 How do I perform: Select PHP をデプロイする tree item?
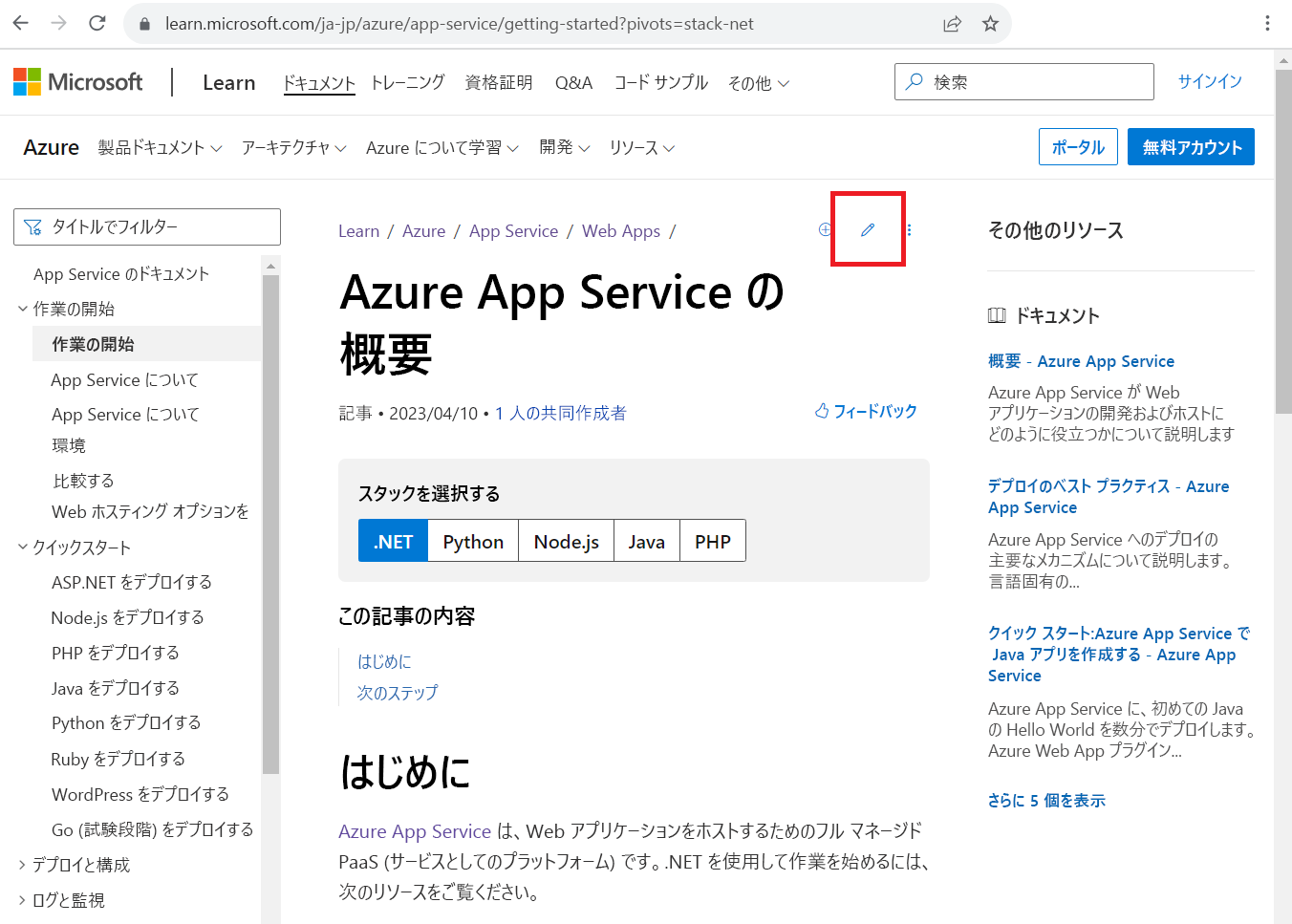coord(116,653)
